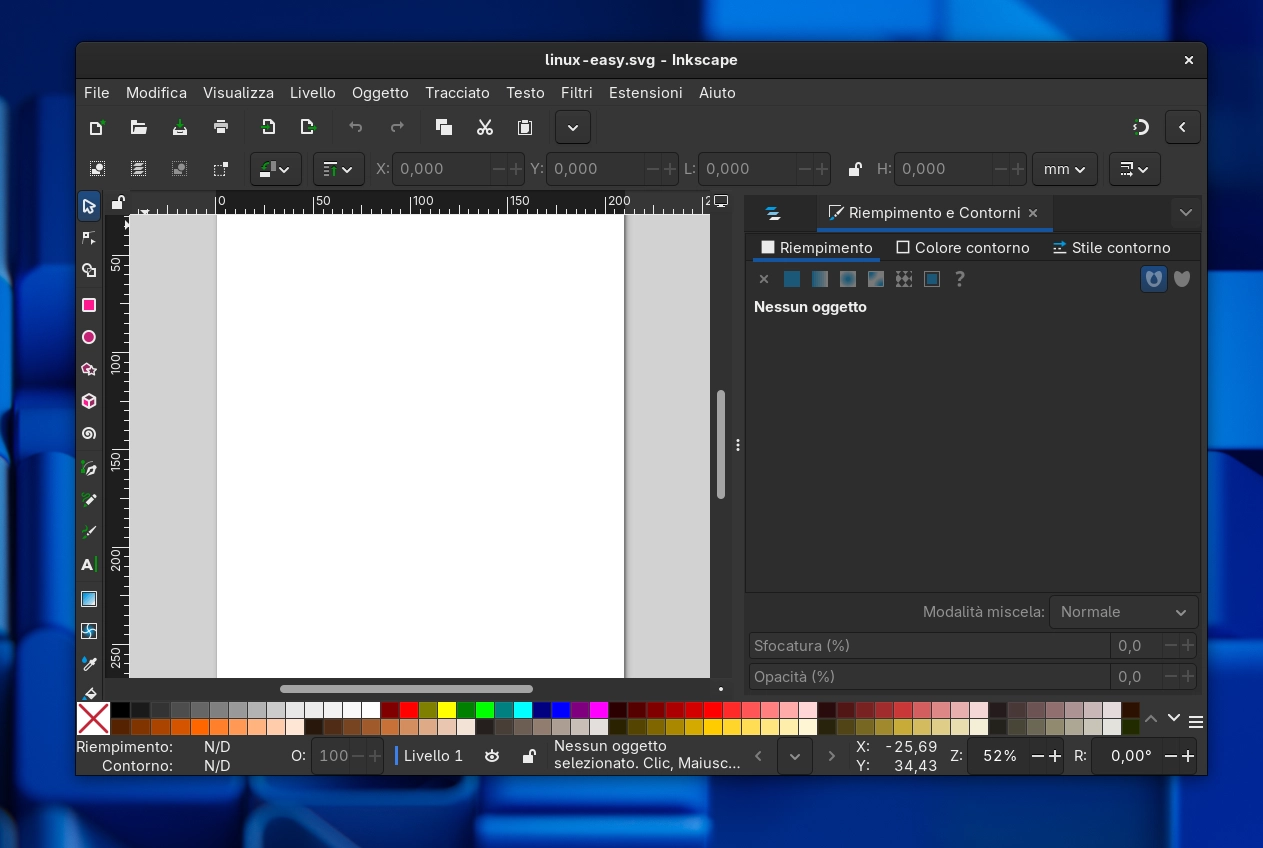Collapse the right dock with the chevron arrow
Image resolution: width=1263 pixels, height=848 pixels.
1183,127
